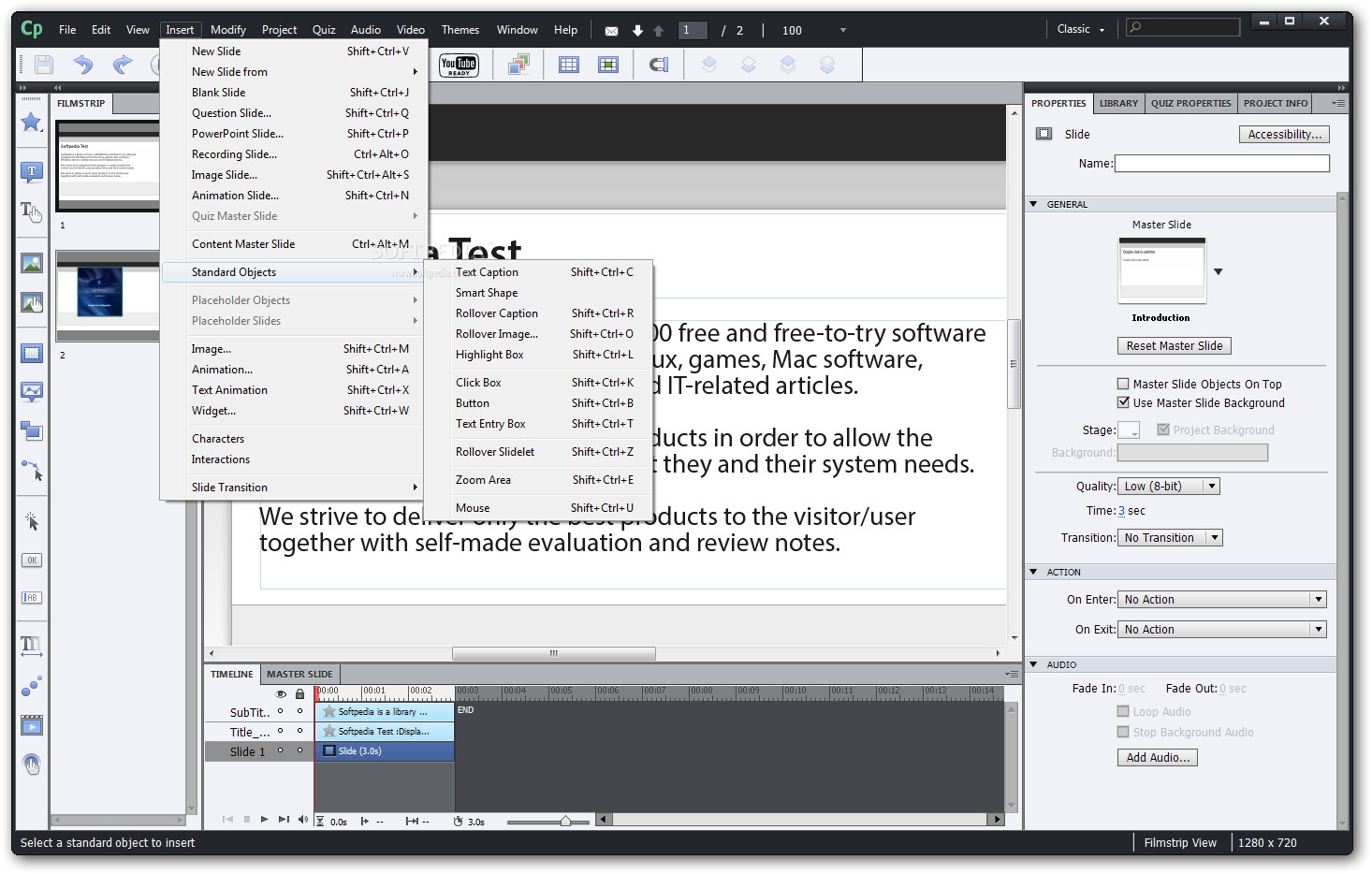Enable Master Slide Objects On Top
Screen dimensions: 1372x874
(x=1123, y=384)
